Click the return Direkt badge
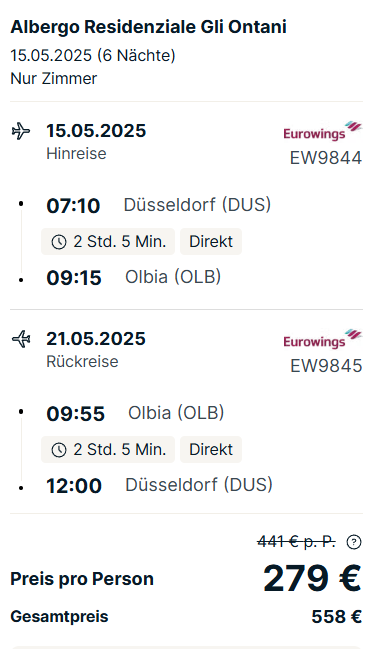Screen dimensions: 373x649 211,449
